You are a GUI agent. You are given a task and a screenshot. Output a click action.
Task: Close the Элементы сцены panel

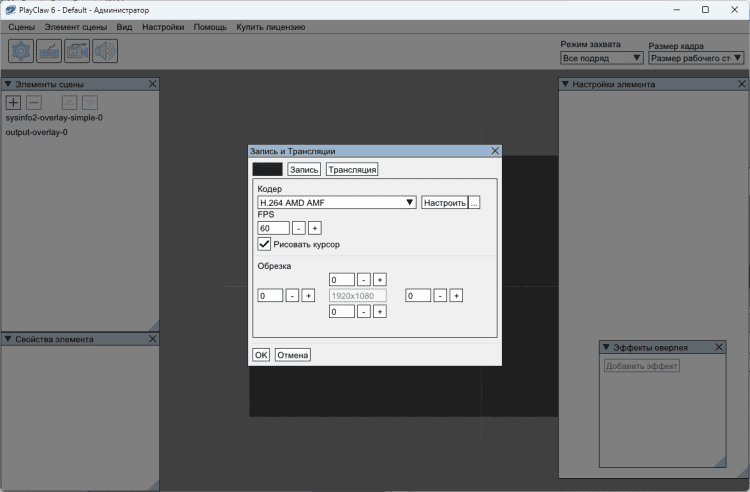[153, 84]
